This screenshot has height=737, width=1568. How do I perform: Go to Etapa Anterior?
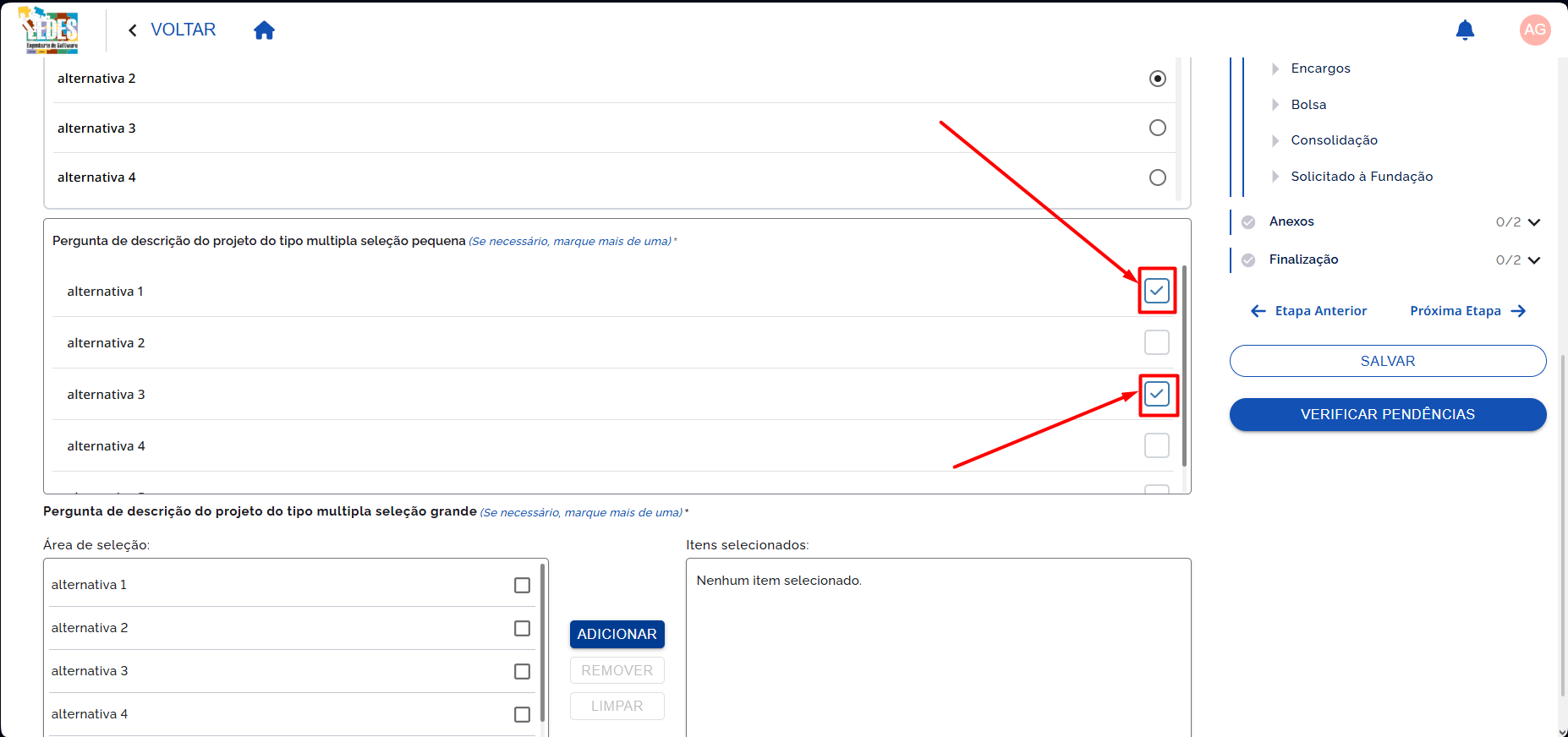tap(1308, 311)
